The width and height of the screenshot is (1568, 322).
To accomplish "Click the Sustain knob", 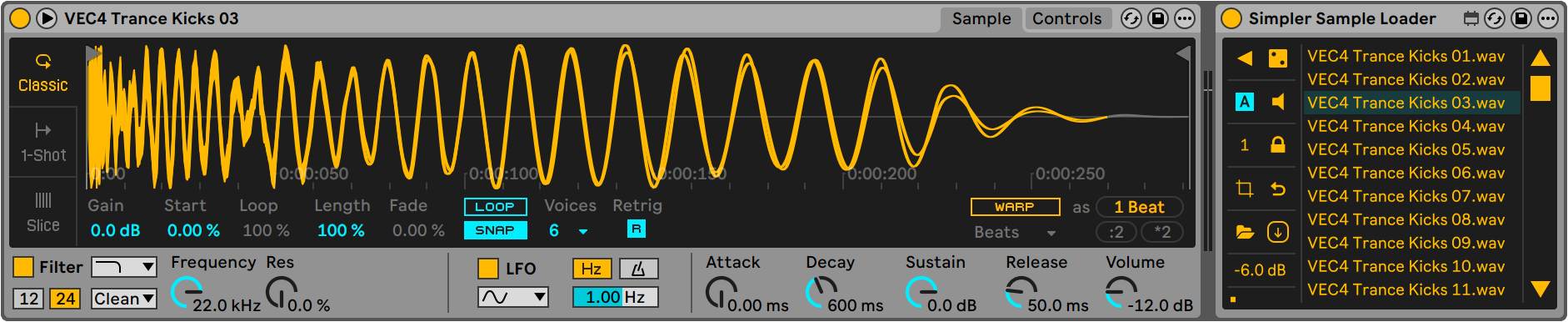I will click(921, 293).
